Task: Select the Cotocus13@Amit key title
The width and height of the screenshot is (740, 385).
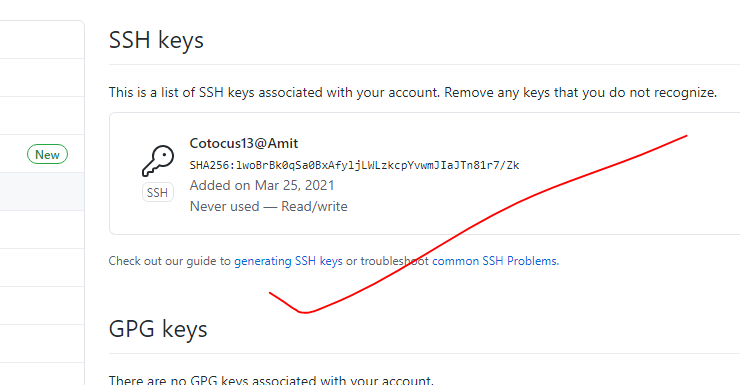Action: pyautogui.click(x=244, y=143)
